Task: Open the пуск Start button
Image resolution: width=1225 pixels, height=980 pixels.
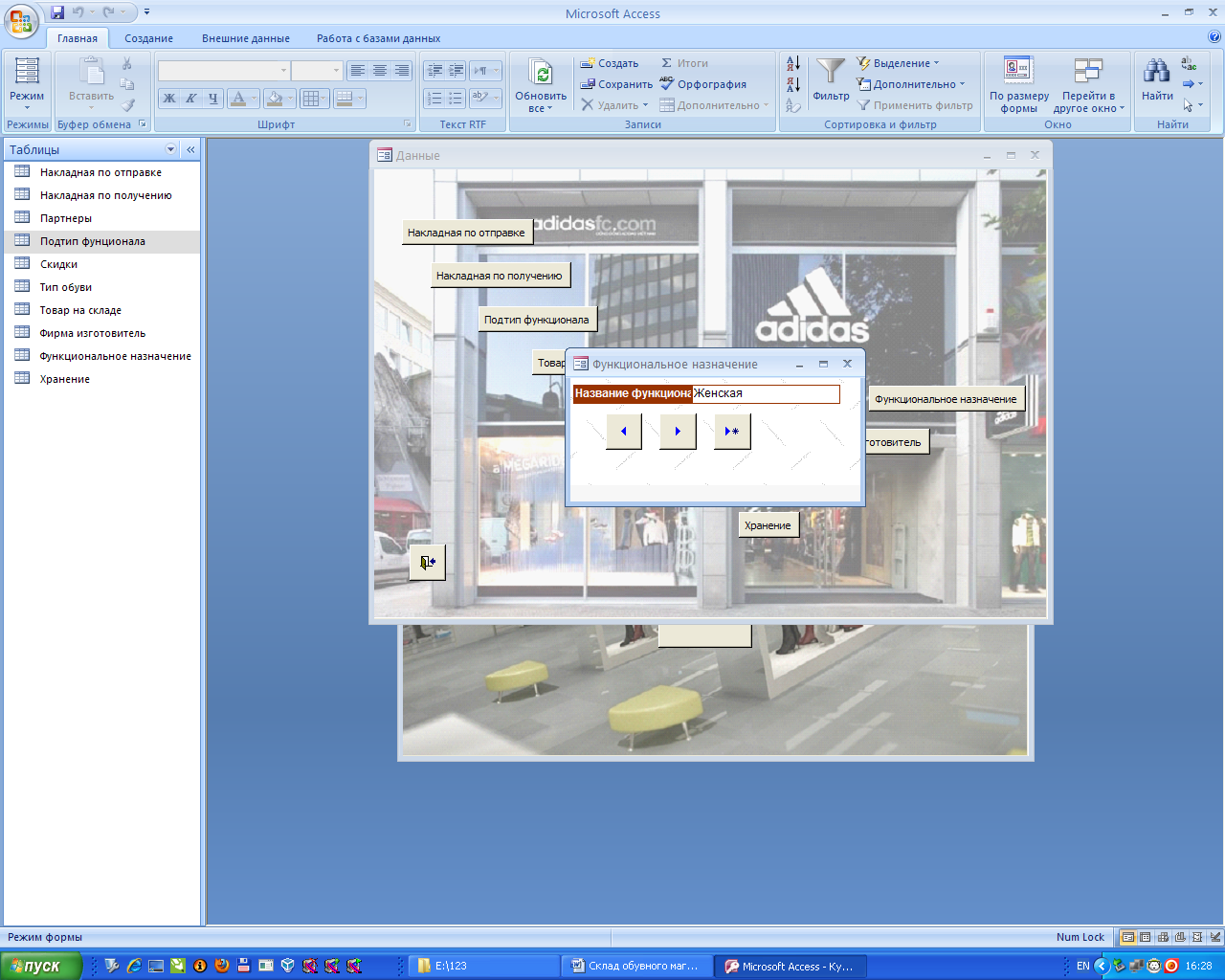Action: tap(40, 966)
